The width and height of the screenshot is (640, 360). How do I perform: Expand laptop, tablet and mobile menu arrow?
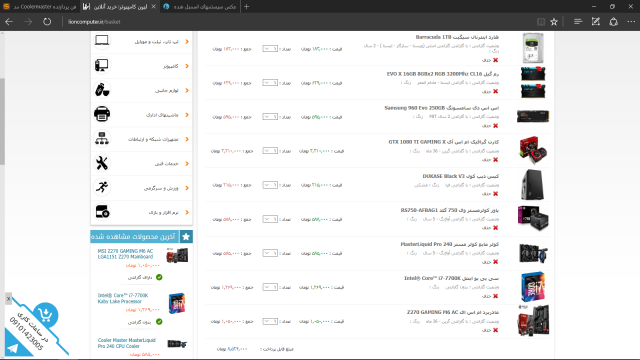click(x=187, y=42)
